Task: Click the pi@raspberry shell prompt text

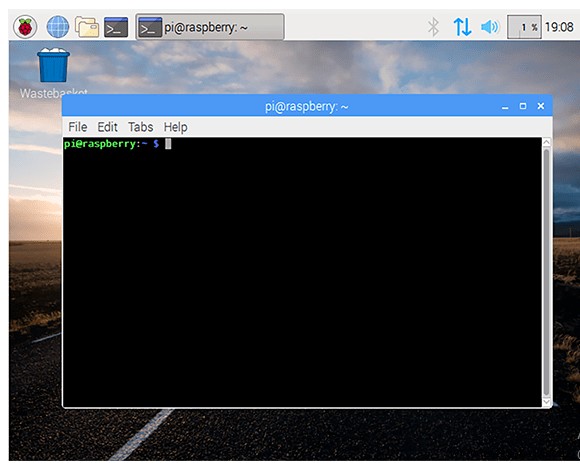Action: click(x=111, y=144)
